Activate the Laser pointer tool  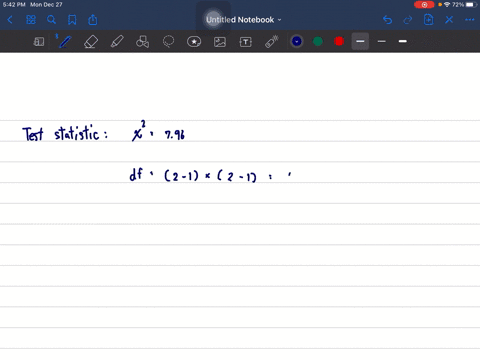coord(272,42)
